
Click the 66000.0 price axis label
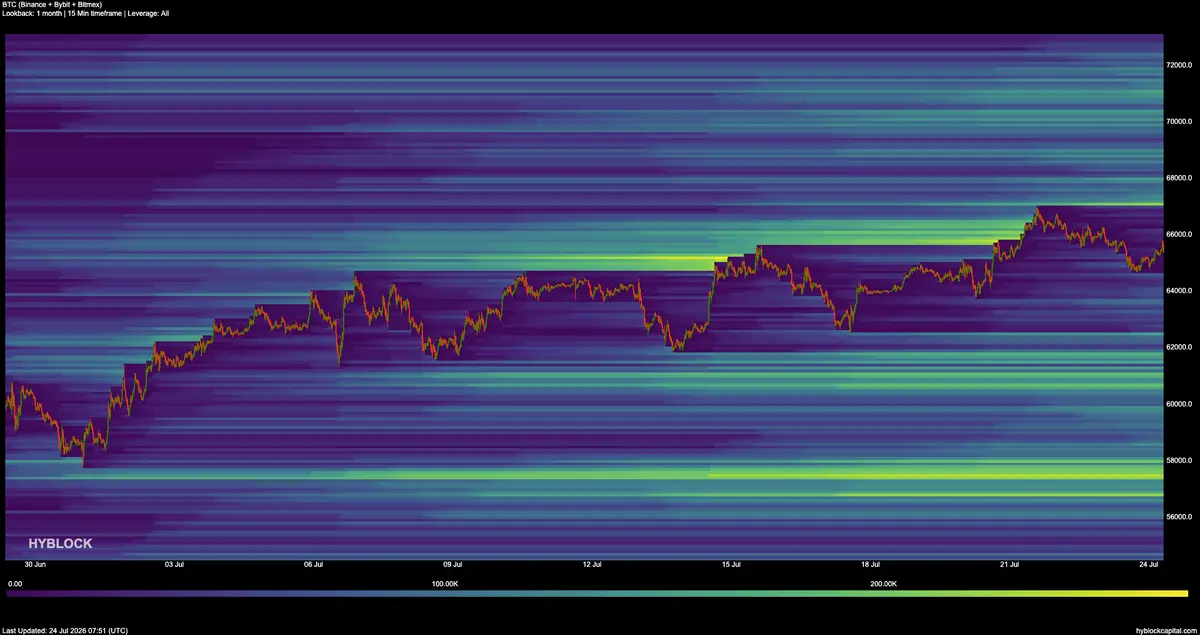1178,234
